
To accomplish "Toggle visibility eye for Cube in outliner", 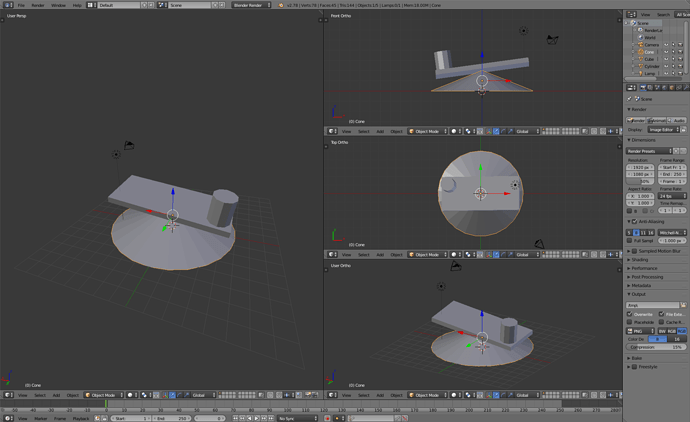I will [x=666, y=59].
